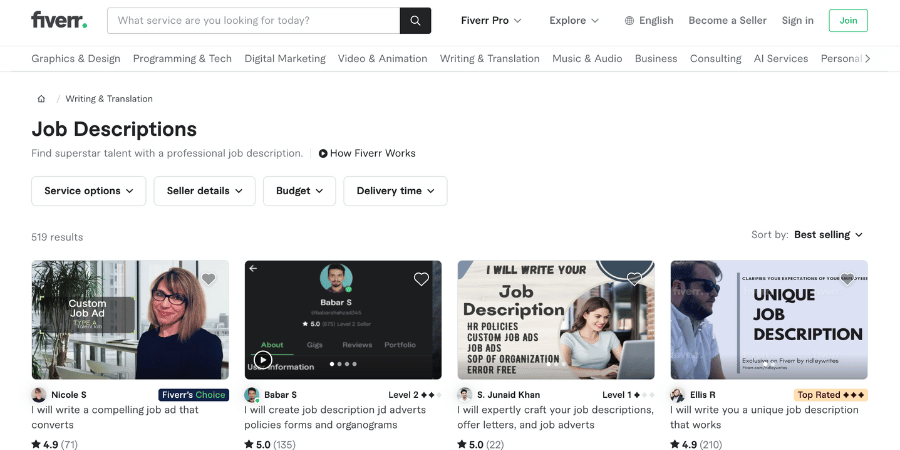Open Service options filter dropdown

coord(89,191)
